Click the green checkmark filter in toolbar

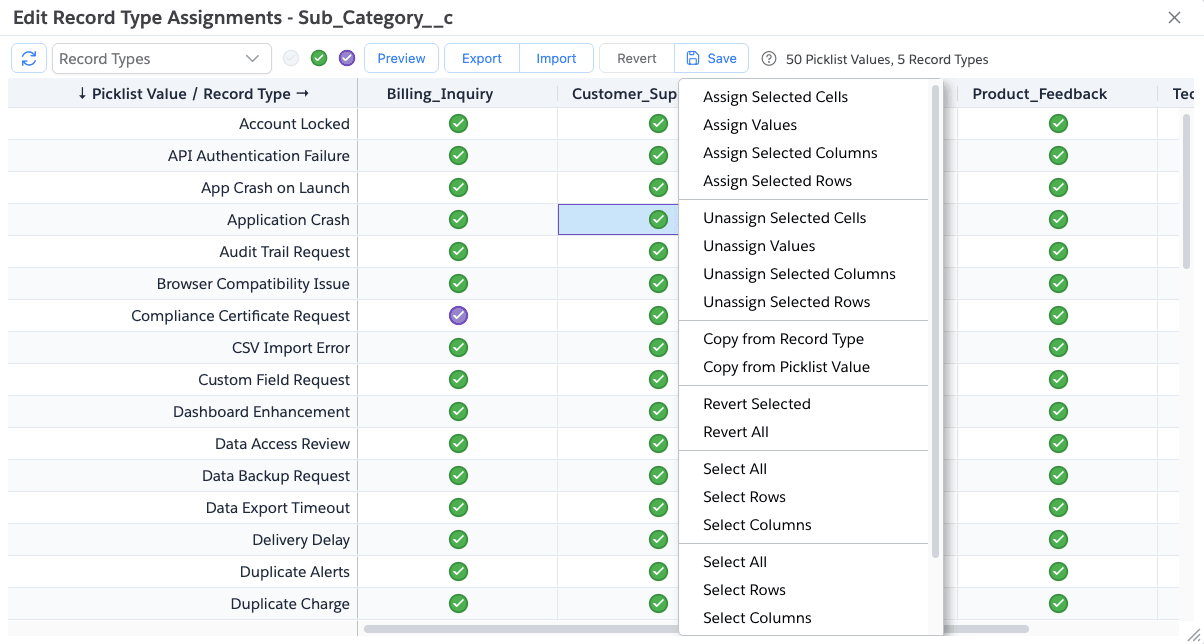(x=319, y=58)
